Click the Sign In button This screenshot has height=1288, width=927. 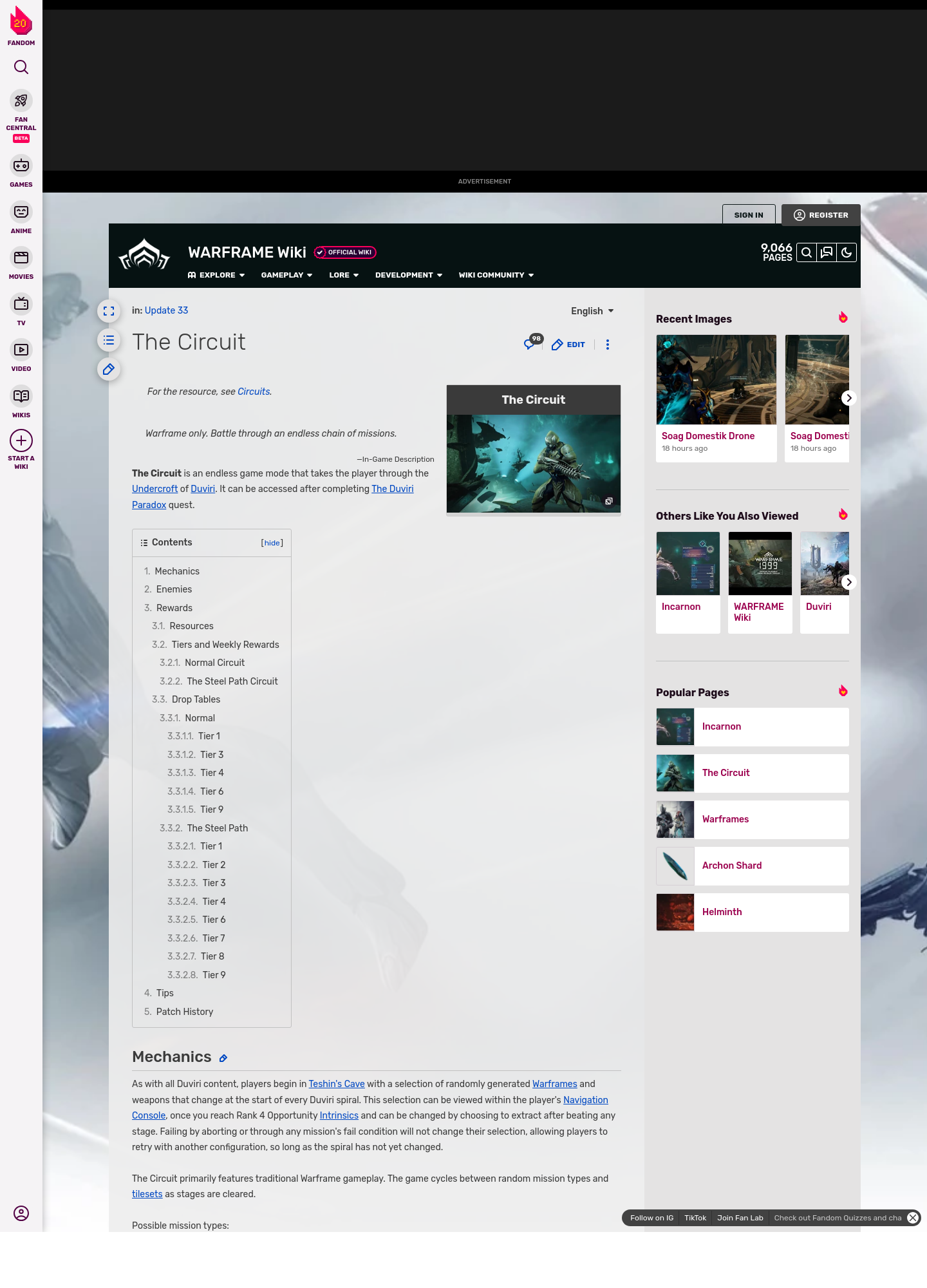tap(749, 215)
